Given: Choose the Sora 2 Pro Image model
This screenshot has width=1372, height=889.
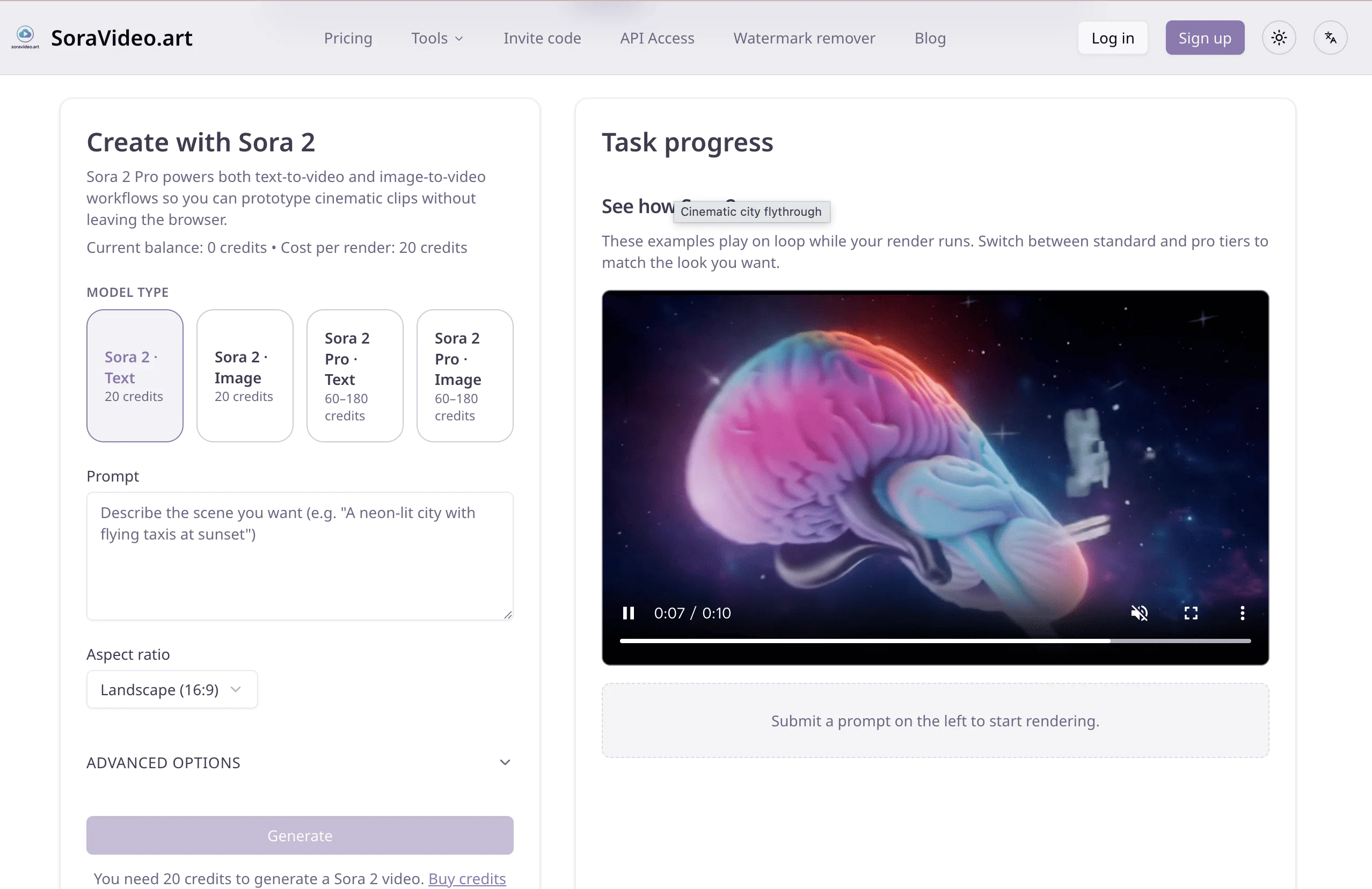Looking at the screenshot, I should coord(465,375).
